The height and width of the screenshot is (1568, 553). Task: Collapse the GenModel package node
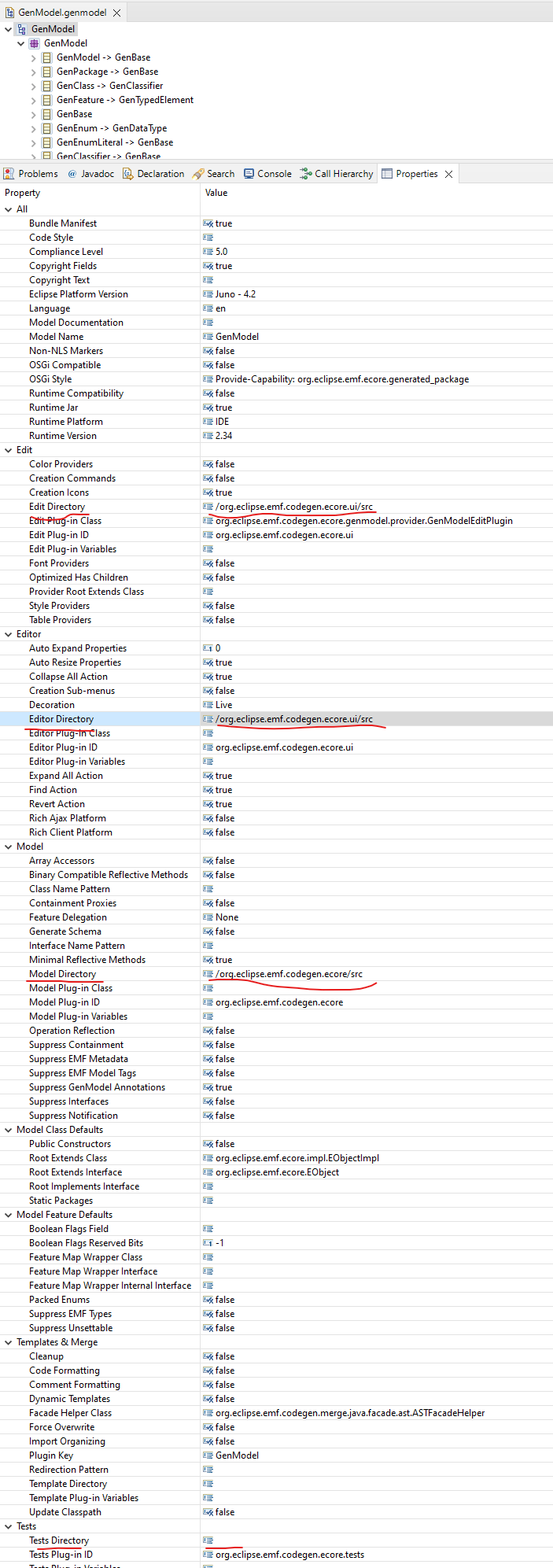coord(20,43)
